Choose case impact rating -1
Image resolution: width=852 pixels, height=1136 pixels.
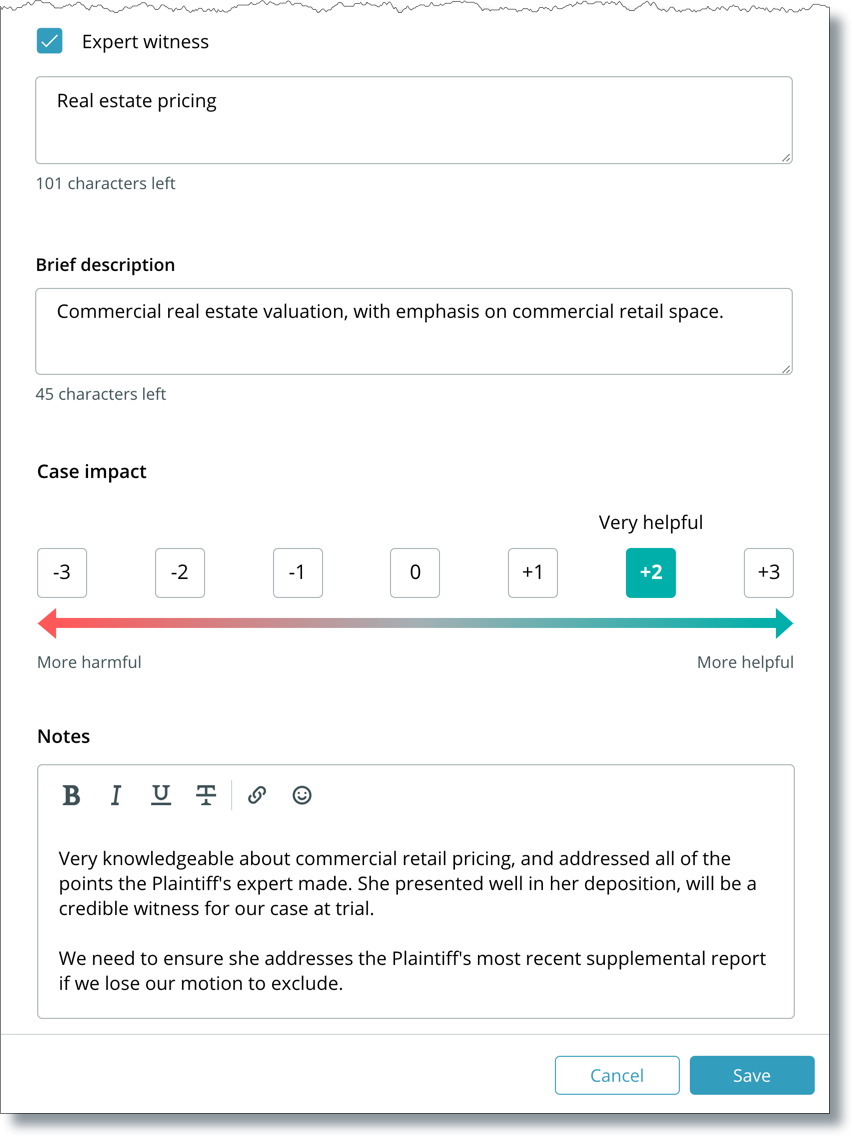click(298, 573)
